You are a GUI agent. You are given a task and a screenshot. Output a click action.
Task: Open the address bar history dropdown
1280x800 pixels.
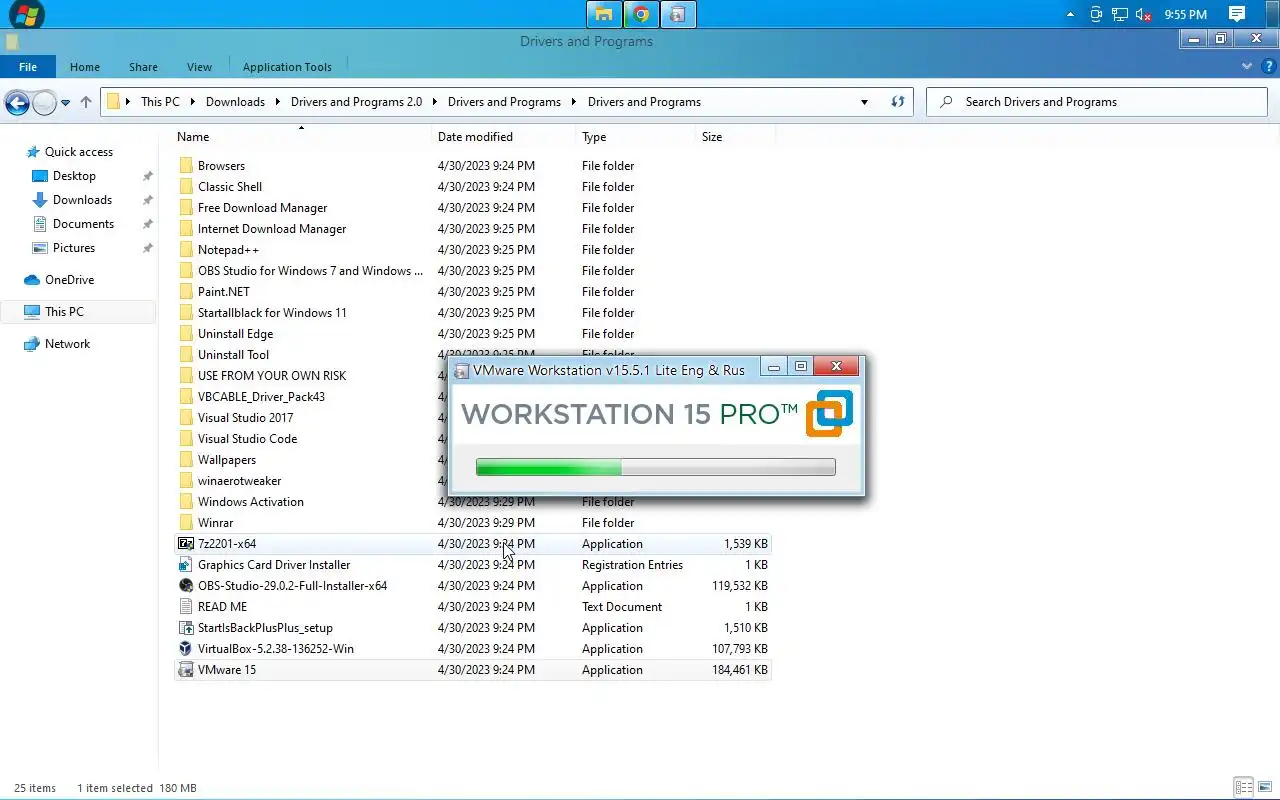point(864,102)
